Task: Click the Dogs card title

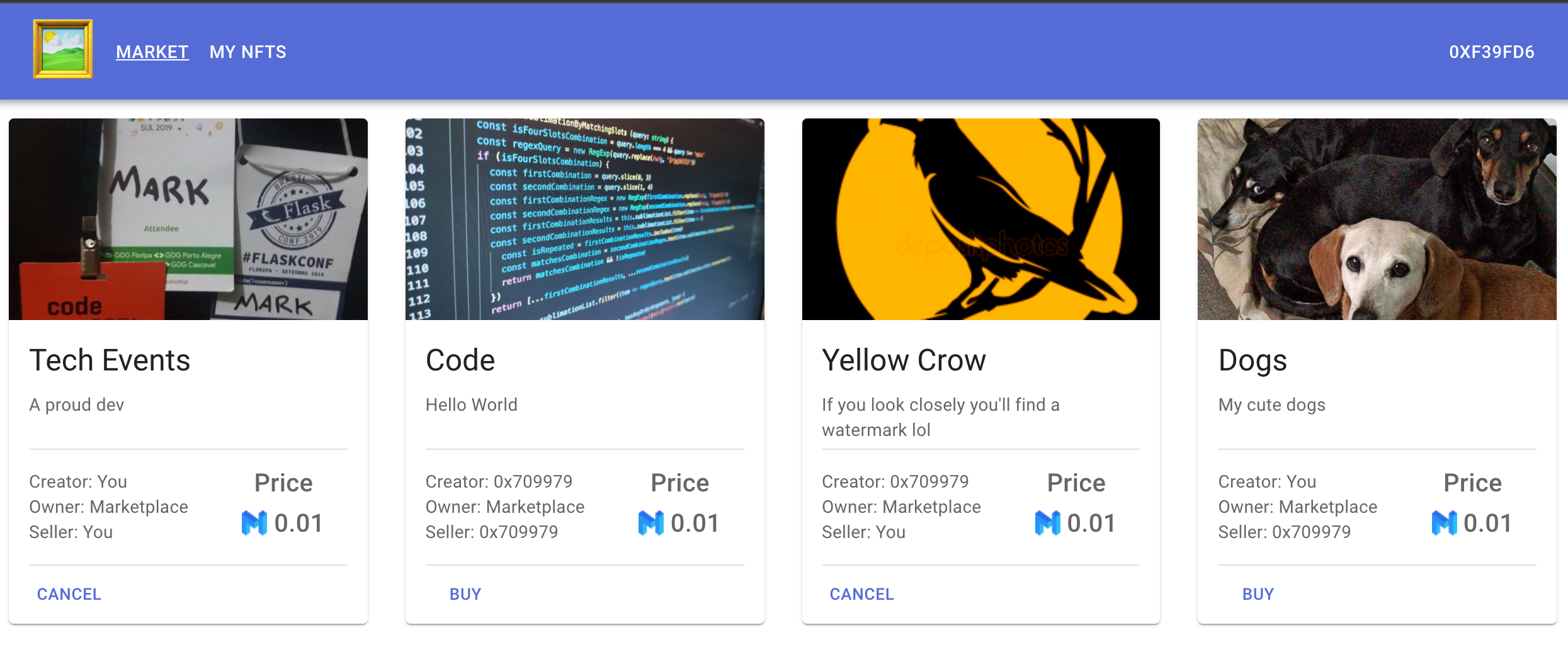Action: [1253, 360]
